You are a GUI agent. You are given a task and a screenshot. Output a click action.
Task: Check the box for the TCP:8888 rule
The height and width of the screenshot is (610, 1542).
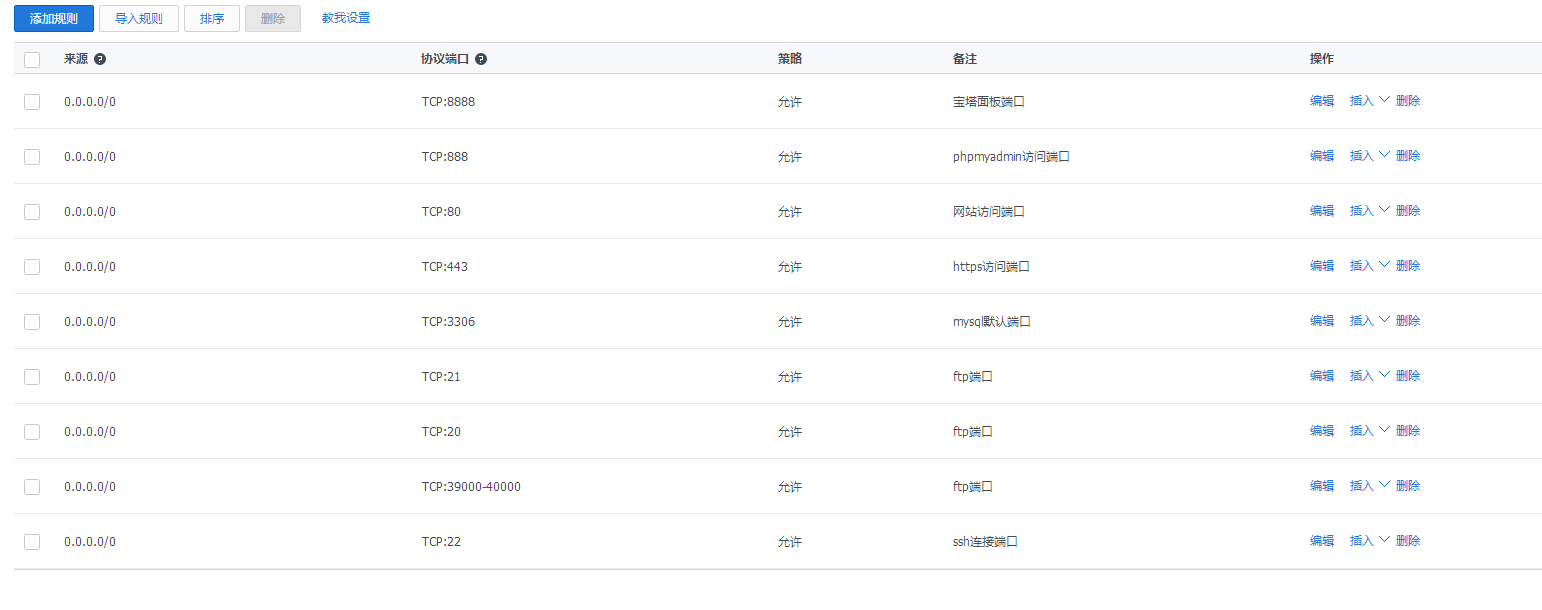pyautogui.click(x=32, y=101)
